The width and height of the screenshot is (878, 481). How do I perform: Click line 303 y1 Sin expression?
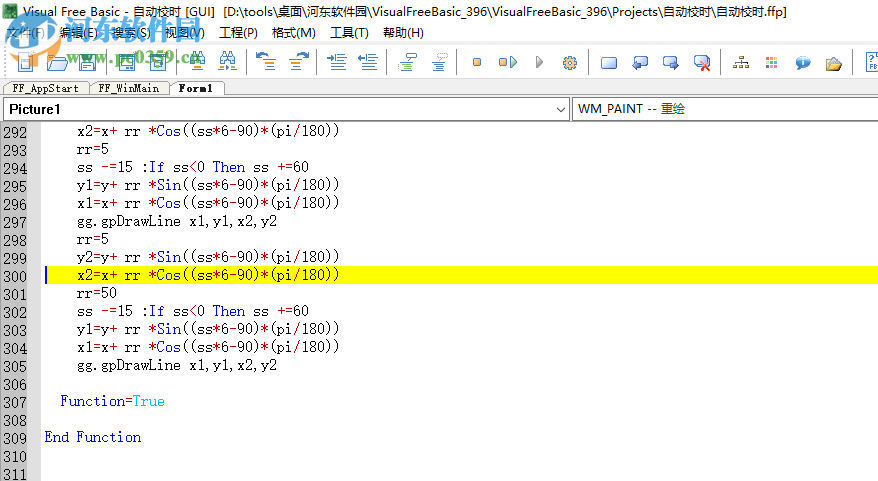pos(208,329)
